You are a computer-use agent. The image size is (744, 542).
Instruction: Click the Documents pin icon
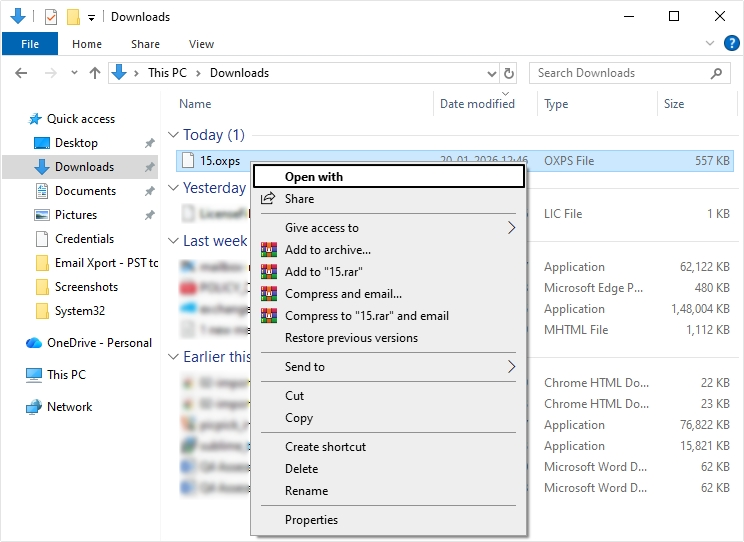(x=149, y=191)
